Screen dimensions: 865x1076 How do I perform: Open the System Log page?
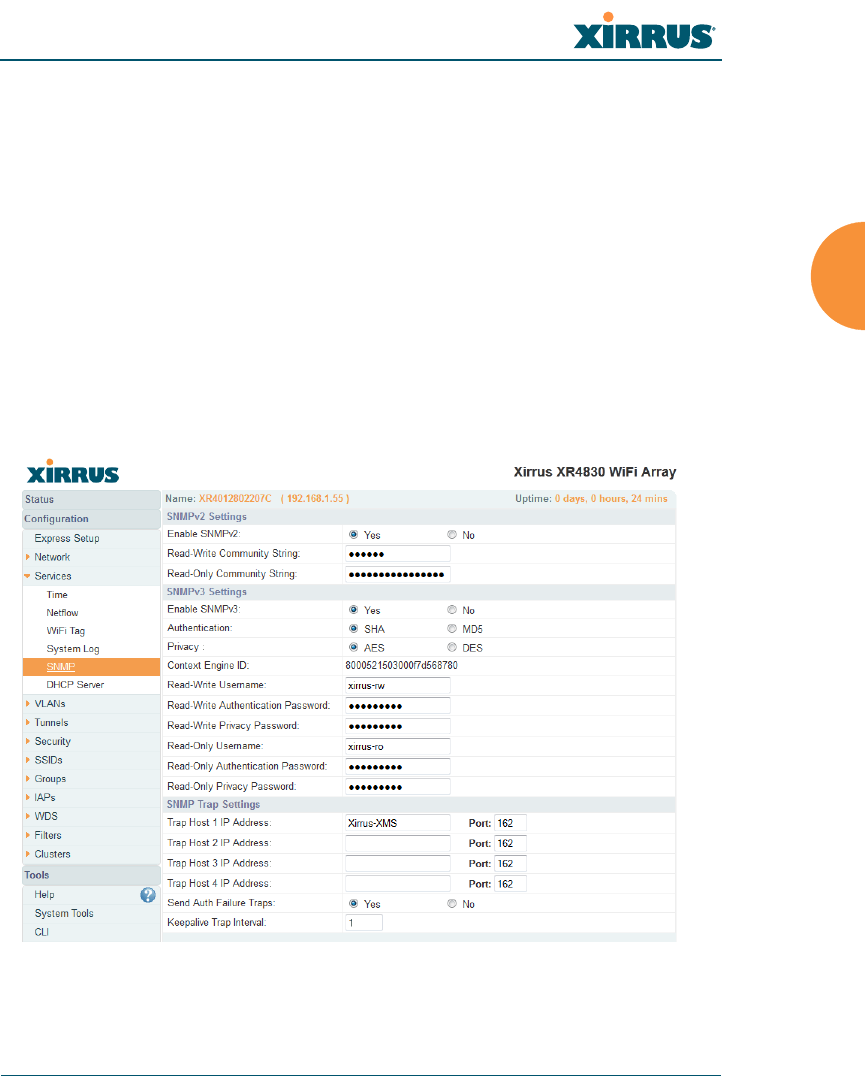(73, 648)
